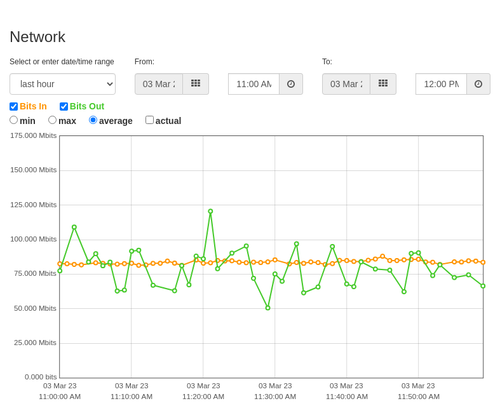Click the From date field showing 03 Mar

159,84
